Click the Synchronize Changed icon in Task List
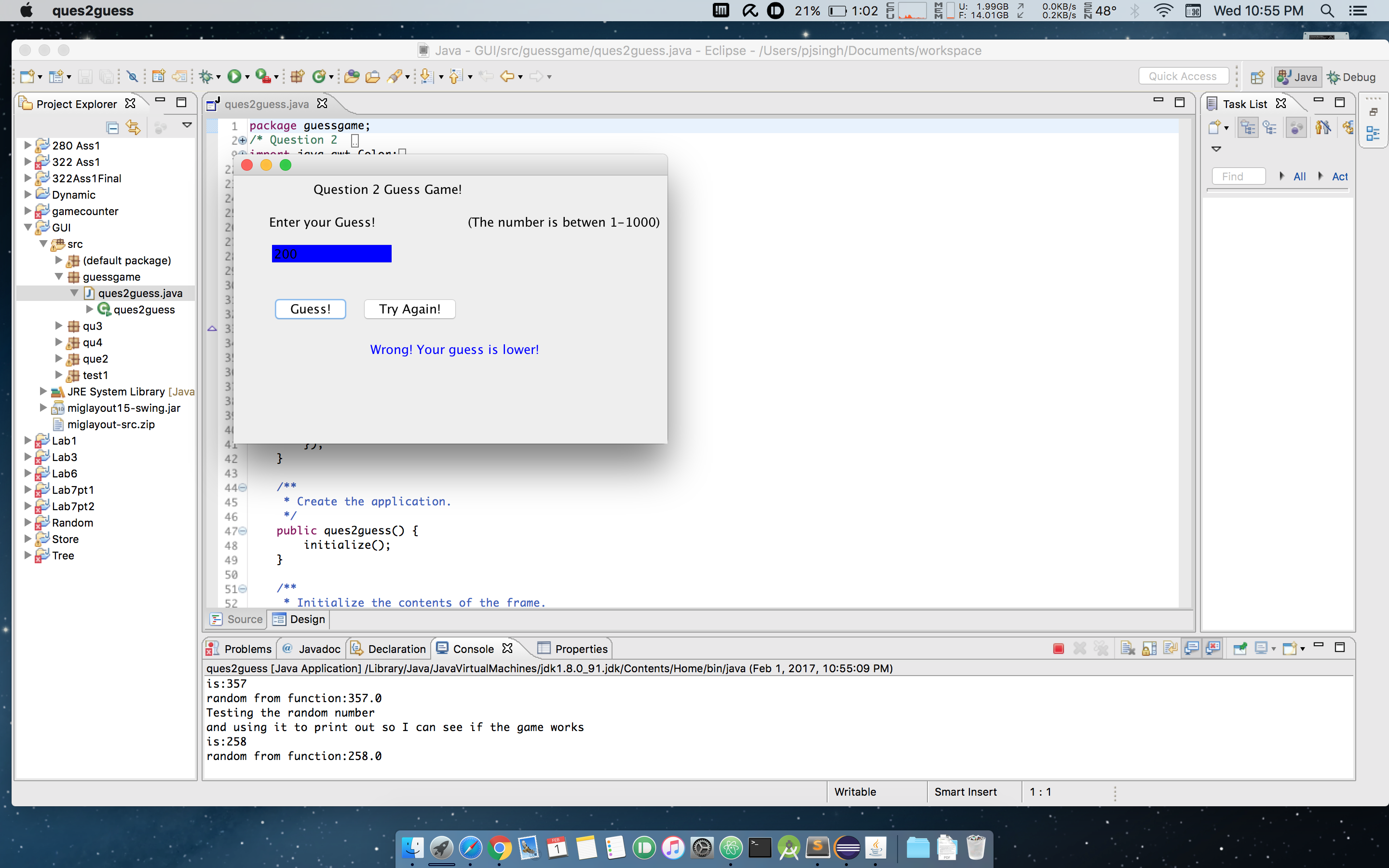1389x868 pixels. pyautogui.click(x=1348, y=127)
